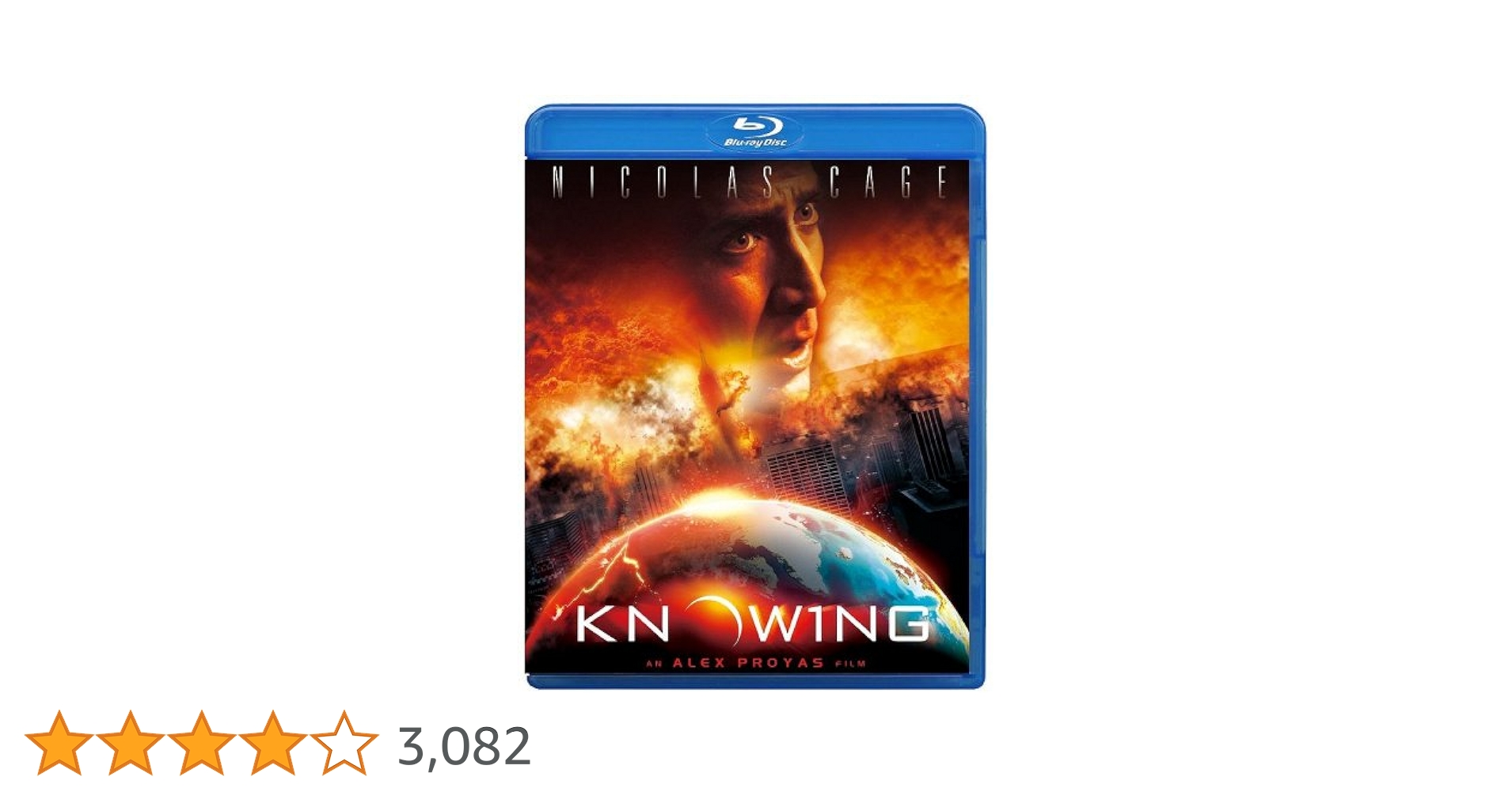Select the empty fifth rating star
1512x792 pixels.
coord(344,743)
